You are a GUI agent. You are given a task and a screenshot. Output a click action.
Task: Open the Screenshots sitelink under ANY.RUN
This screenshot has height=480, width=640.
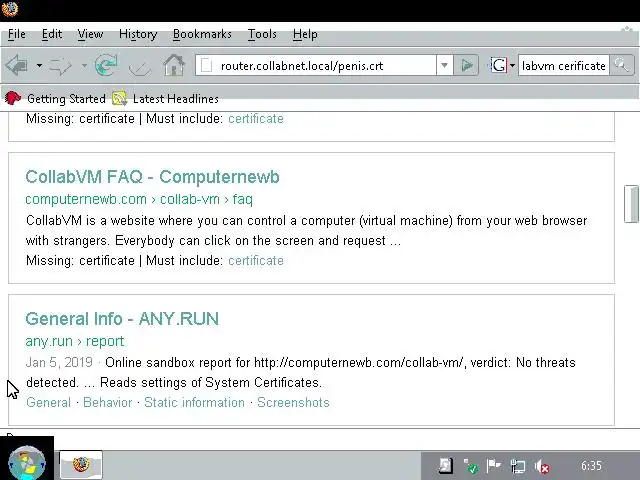(293, 402)
